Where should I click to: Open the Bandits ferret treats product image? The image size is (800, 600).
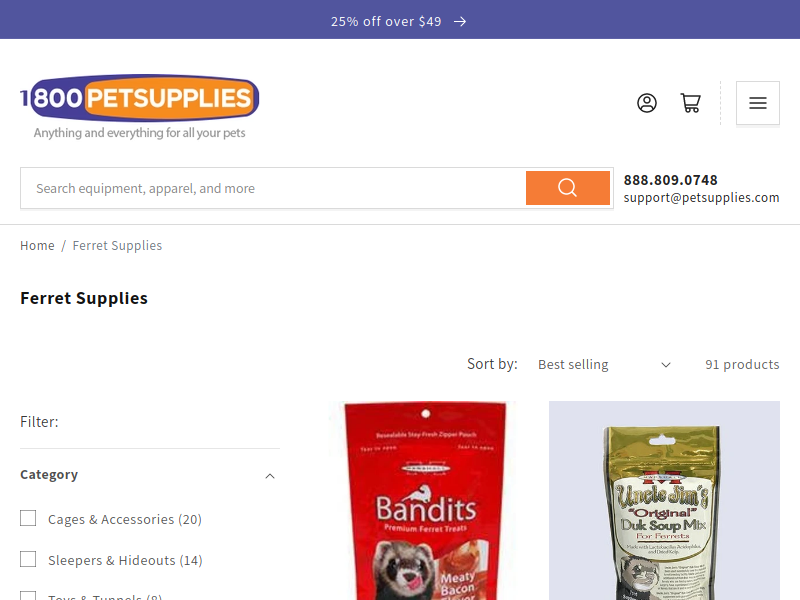pos(424,501)
